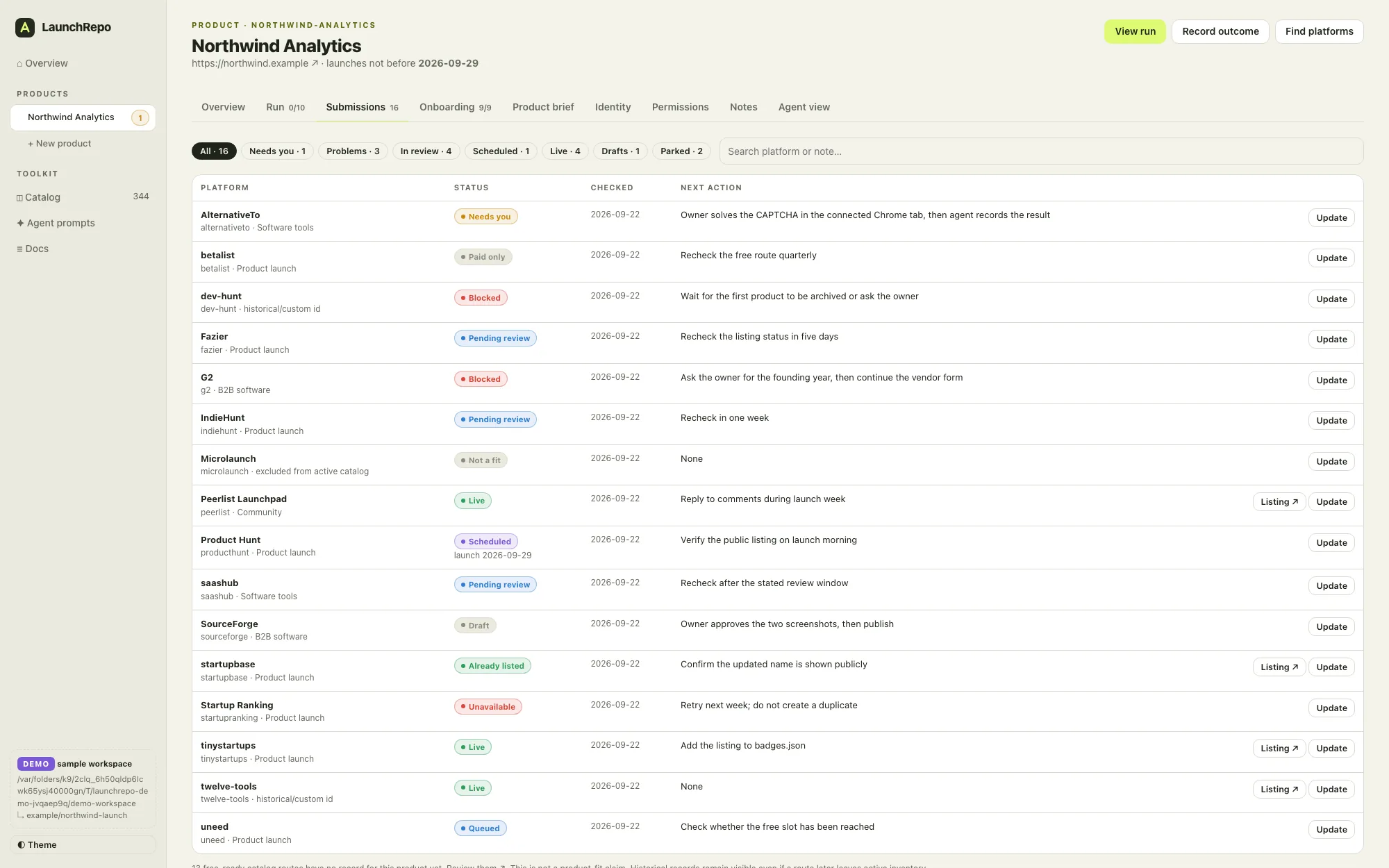Click the 344 count next to Catalog
The height and width of the screenshot is (868, 1389).
[141, 197]
